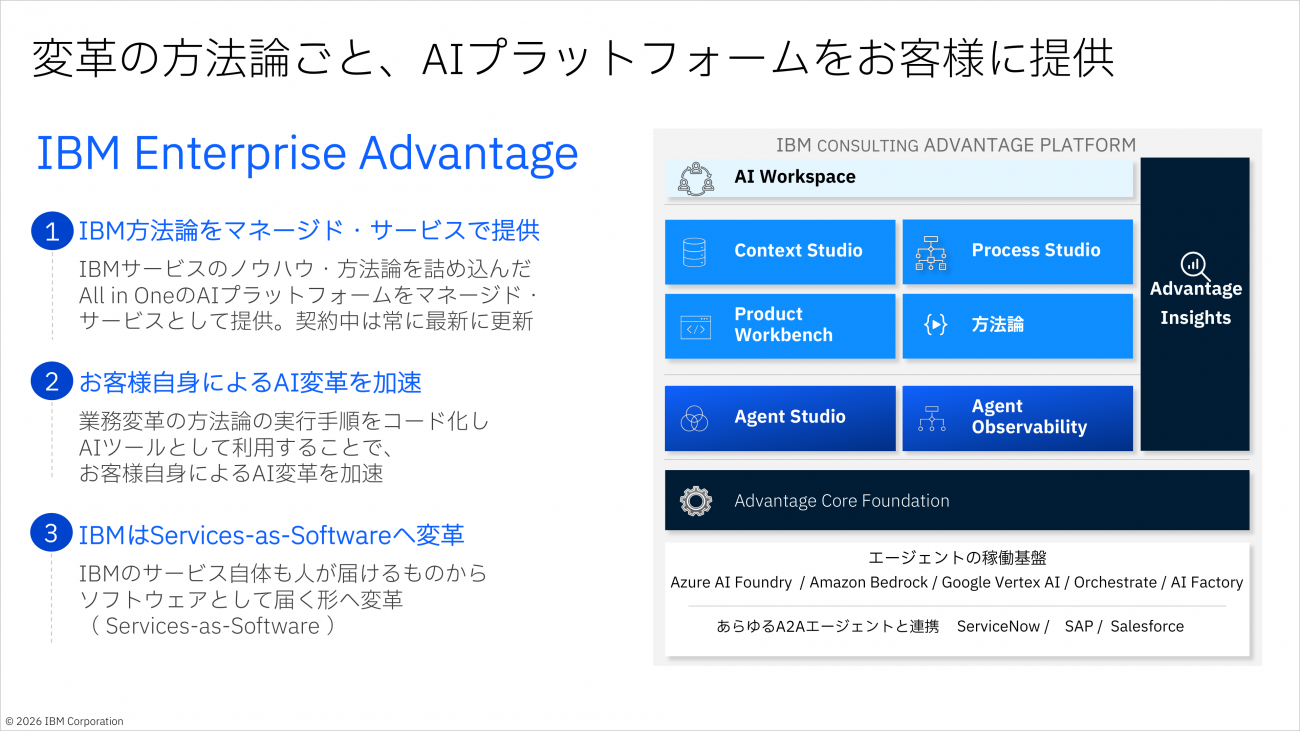Click the AI Workspace people-network icon
The width and height of the screenshot is (1300, 731).
696,178
